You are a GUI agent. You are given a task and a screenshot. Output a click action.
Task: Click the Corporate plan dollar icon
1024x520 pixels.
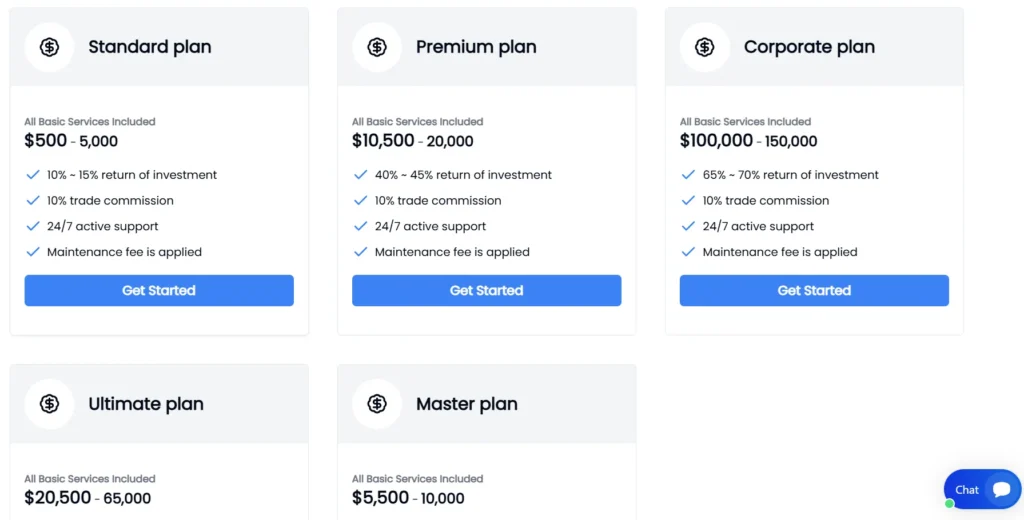pyautogui.click(x=705, y=47)
